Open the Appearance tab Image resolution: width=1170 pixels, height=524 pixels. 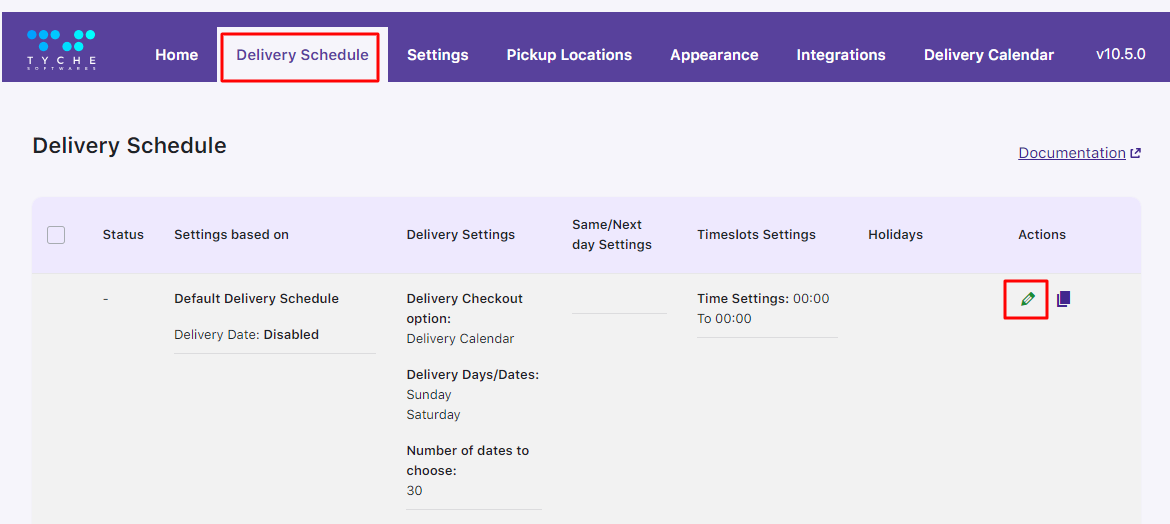click(714, 55)
